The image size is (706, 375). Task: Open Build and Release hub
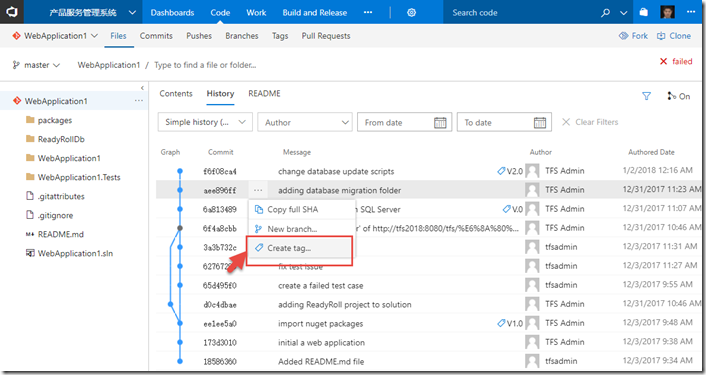315,13
